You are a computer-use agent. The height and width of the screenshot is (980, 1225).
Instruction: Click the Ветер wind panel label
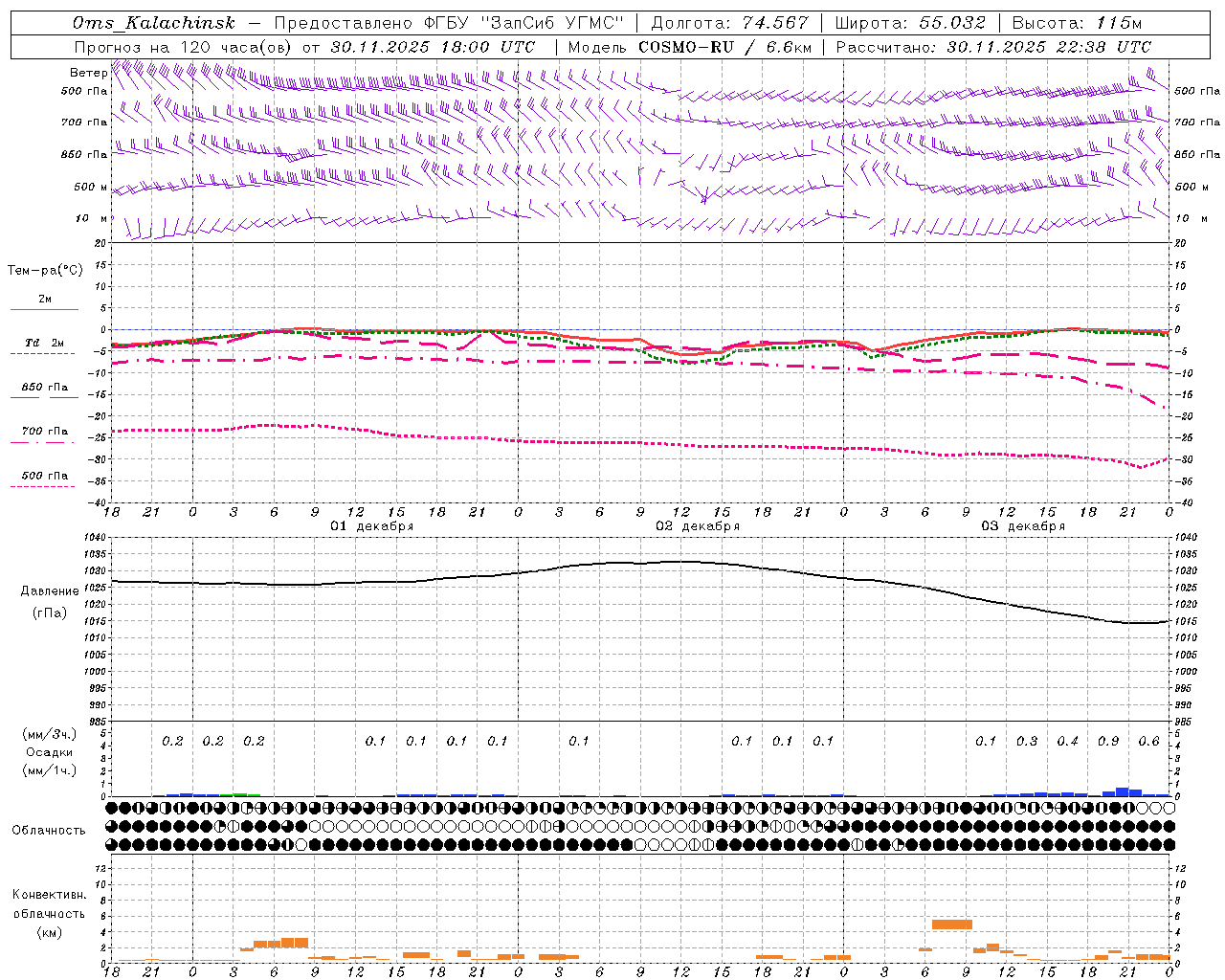tap(88, 73)
